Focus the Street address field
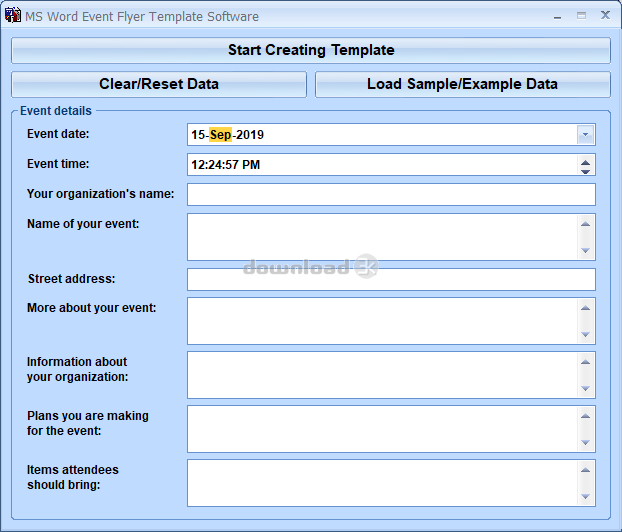Screen dimensions: 622x532 390,280
